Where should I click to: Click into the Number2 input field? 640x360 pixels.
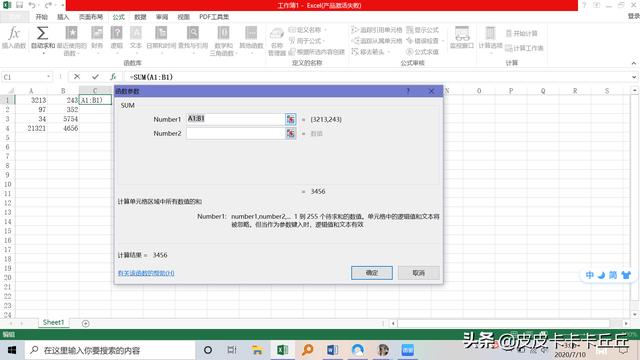[236, 133]
